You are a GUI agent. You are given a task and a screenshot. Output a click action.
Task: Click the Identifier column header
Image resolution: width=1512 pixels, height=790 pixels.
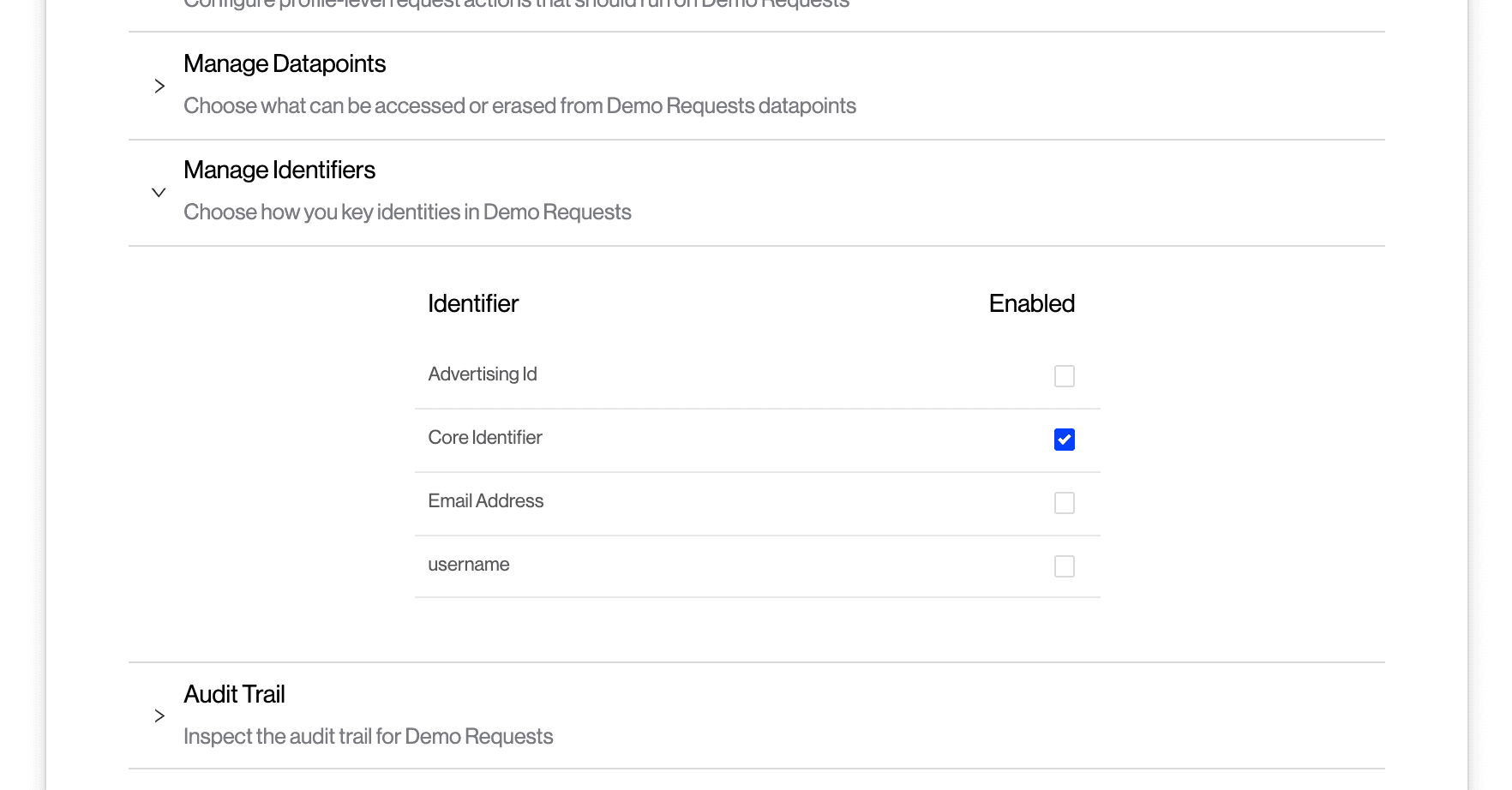pos(473,304)
